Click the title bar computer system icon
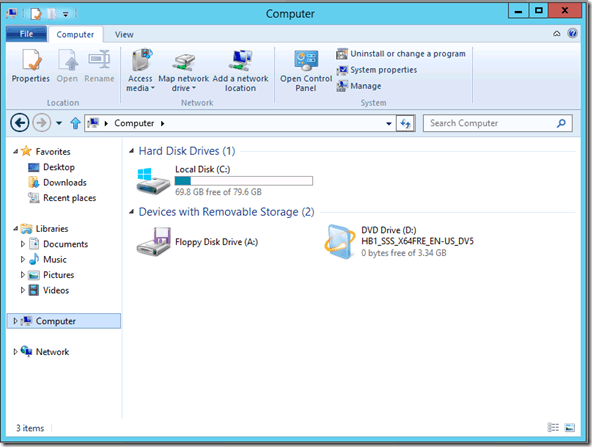This screenshot has height=447, width=592. (x=12, y=14)
